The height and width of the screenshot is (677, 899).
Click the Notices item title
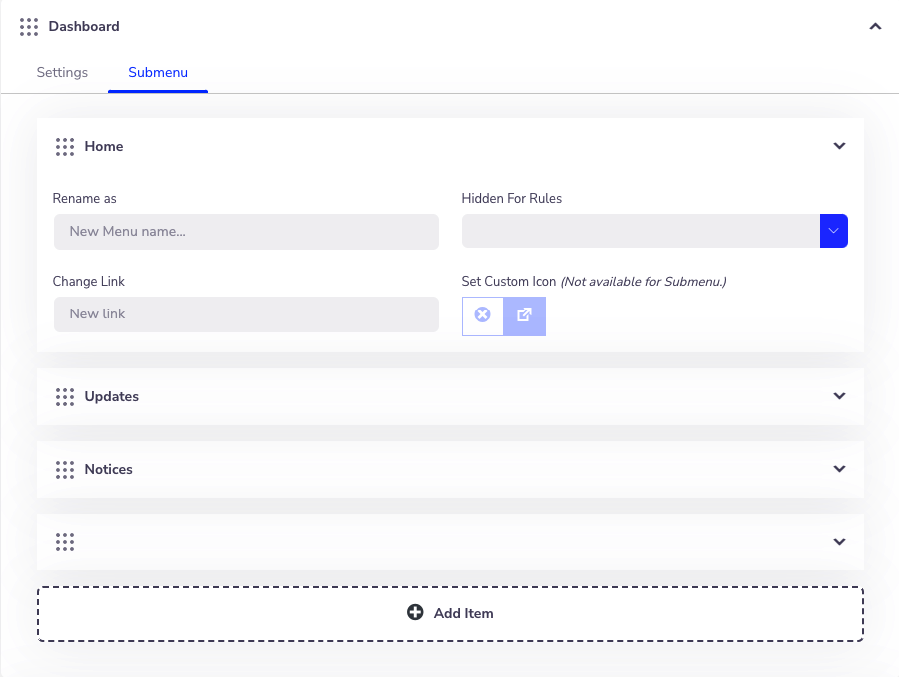[x=108, y=469]
